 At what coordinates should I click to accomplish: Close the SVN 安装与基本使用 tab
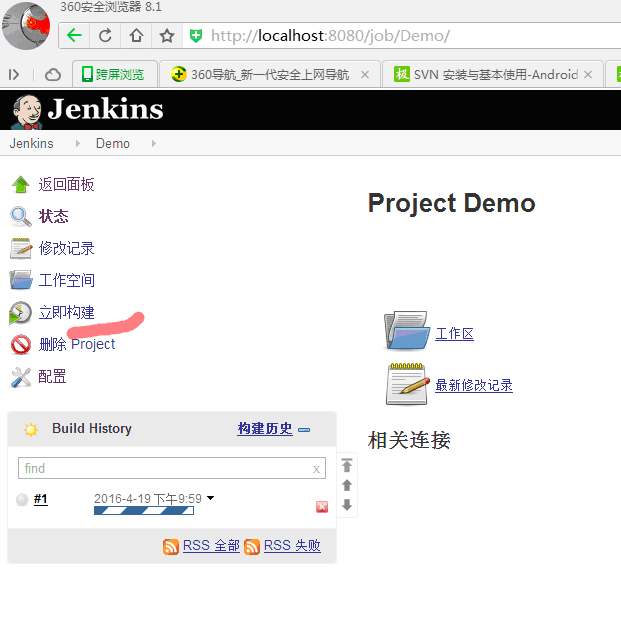coord(588,75)
